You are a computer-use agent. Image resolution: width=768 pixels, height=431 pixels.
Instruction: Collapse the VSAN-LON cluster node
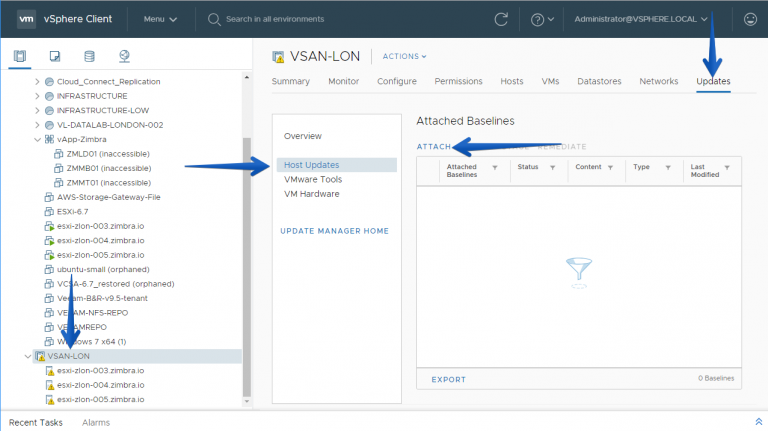(x=28, y=356)
